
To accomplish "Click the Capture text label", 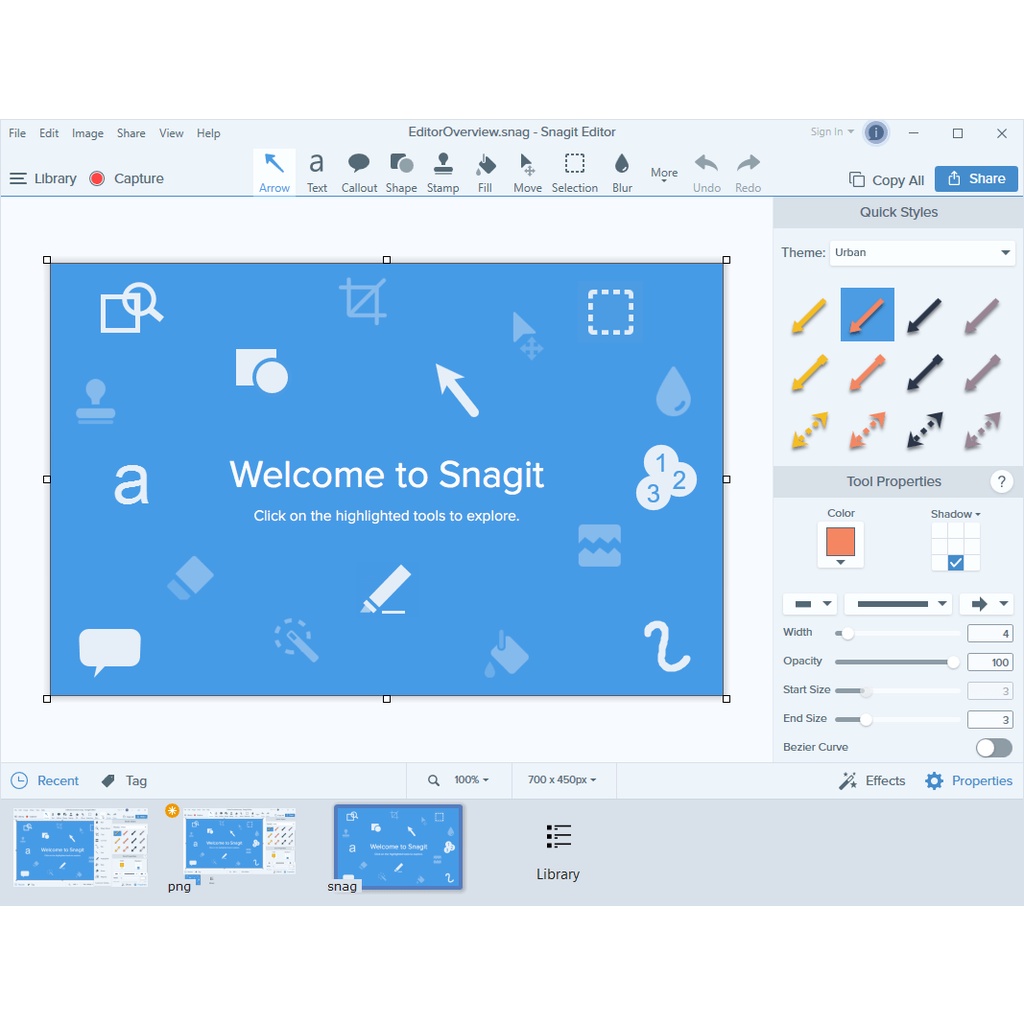I will point(138,178).
